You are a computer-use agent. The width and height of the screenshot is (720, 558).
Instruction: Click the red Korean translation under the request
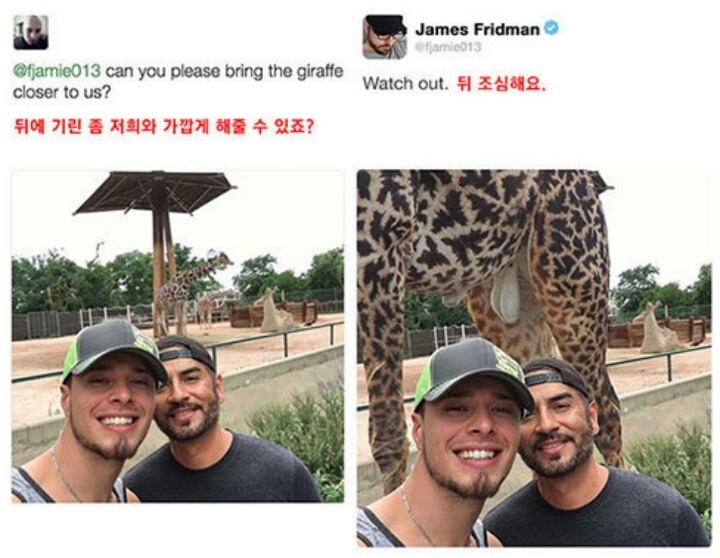(x=164, y=126)
